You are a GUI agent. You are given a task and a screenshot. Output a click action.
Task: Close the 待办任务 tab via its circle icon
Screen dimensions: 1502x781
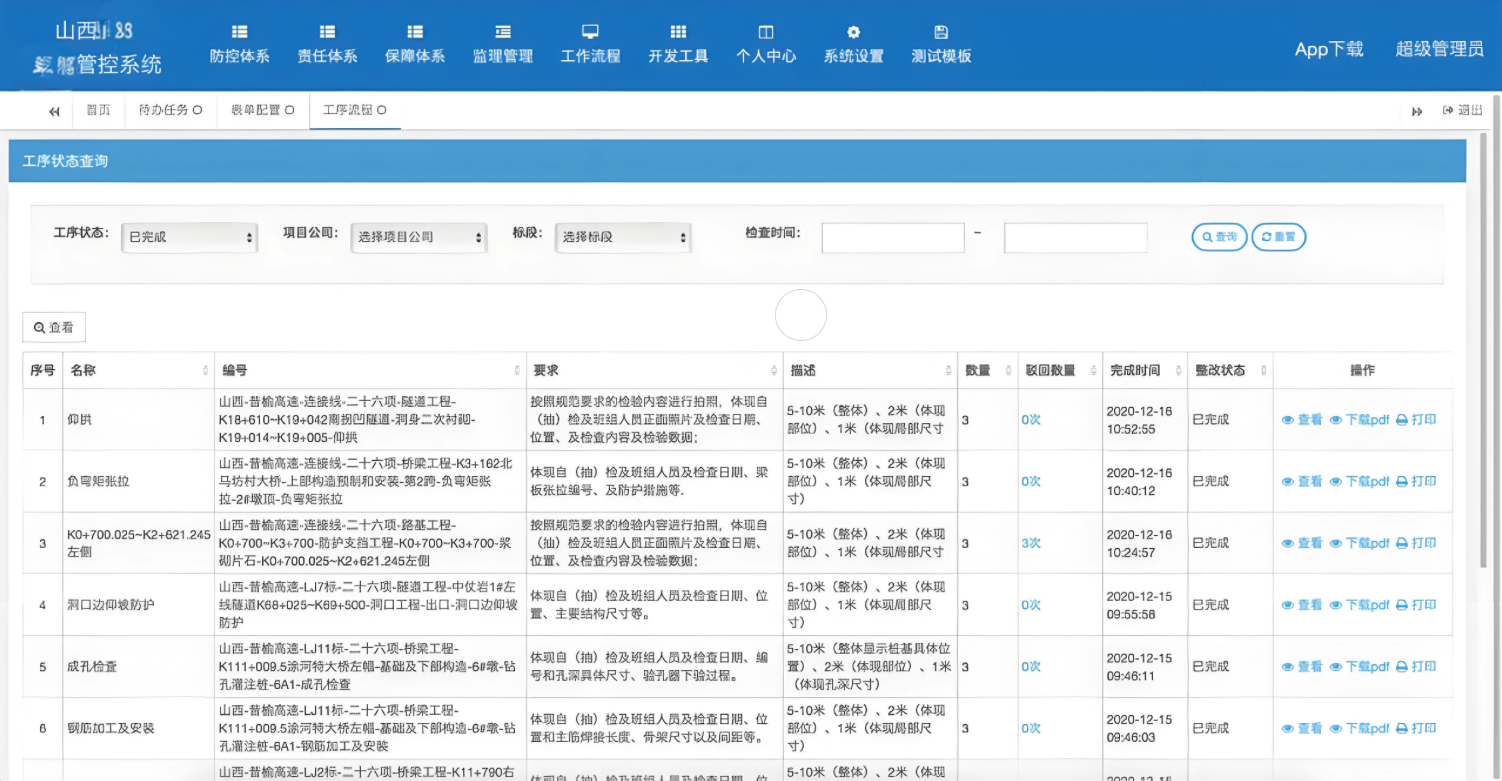197,110
